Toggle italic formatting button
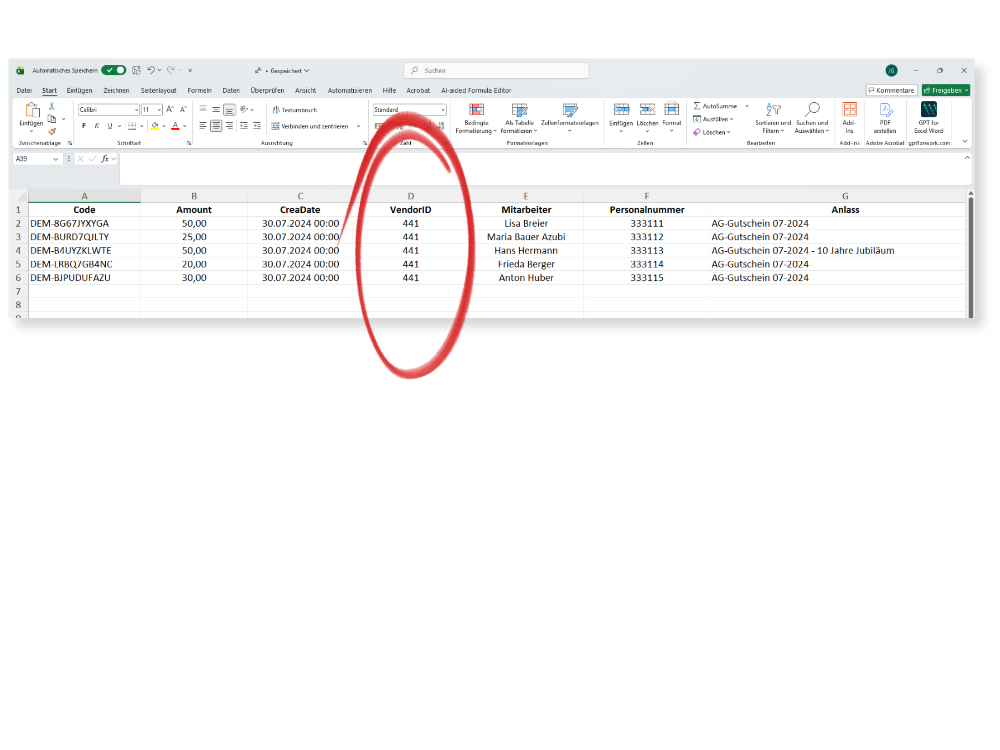The height and width of the screenshot is (750, 1000). [x=96, y=126]
